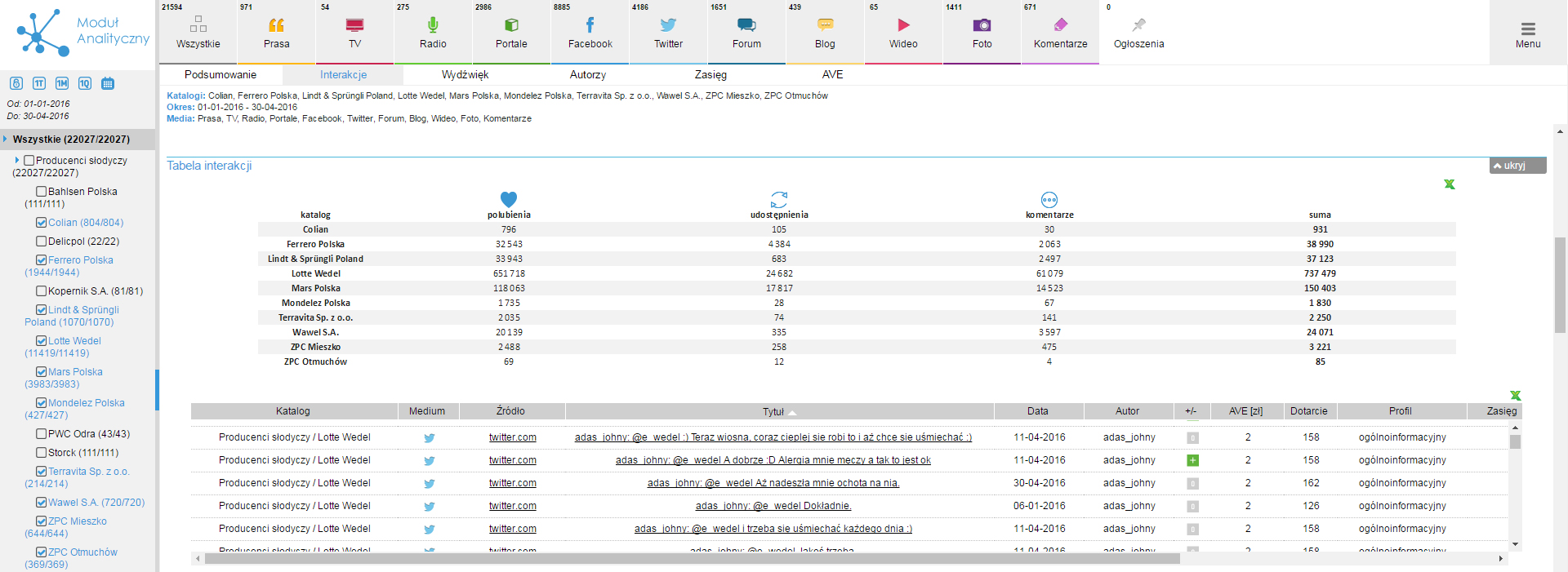
Task: Uncheck the Colian checkbox
Action: (41, 223)
